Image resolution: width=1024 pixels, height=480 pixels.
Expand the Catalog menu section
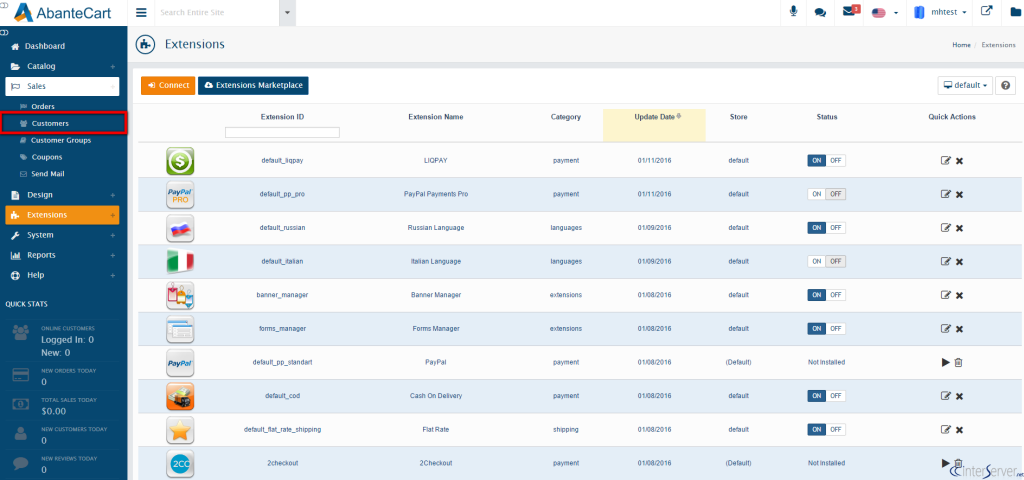tap(62, 66)
